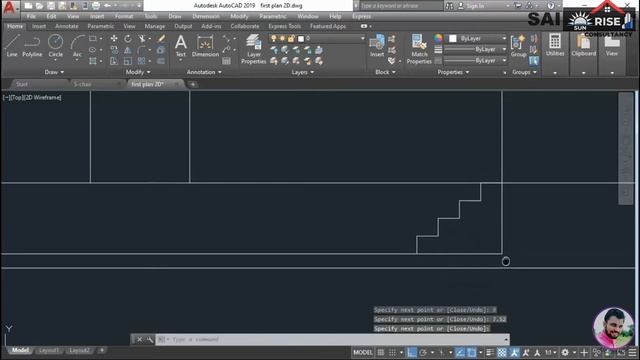640x360 pixels.
Task: Select the Polyline tool
Action: coord(32,45)
